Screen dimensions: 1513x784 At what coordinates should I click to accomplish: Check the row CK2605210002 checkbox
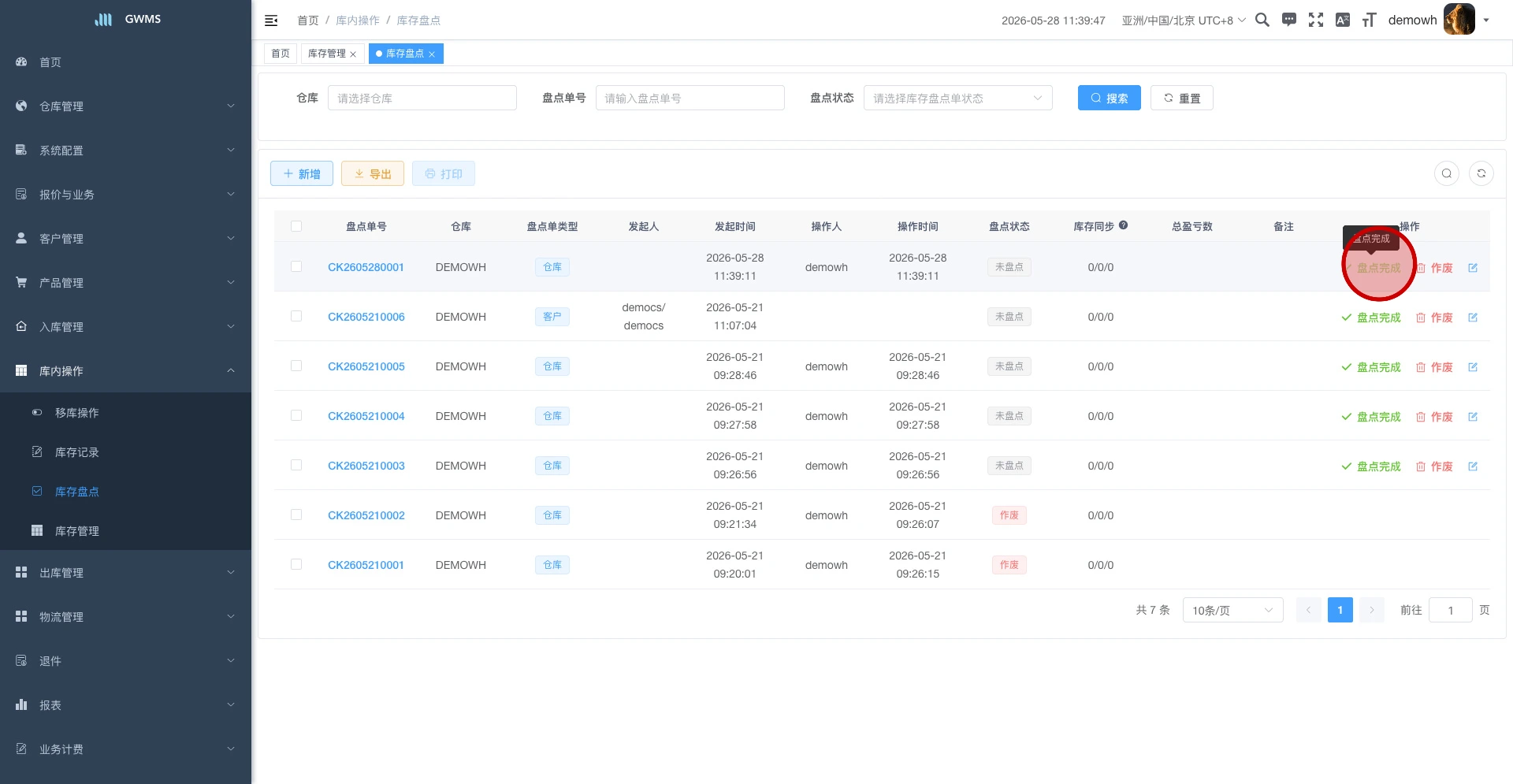pyautogui.click(x=296, y=515)
